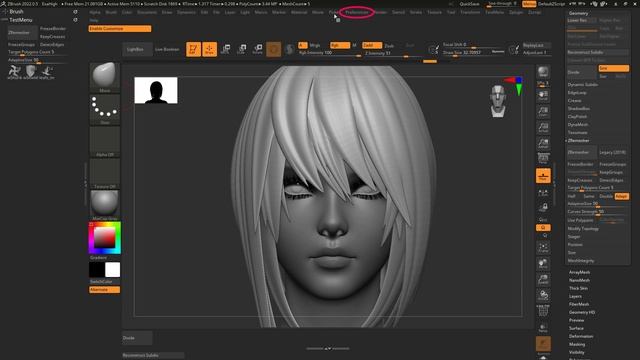Click the Divide button in Geometry panel
The width and height of the screenshot is (640, 360).
(582, 72)
